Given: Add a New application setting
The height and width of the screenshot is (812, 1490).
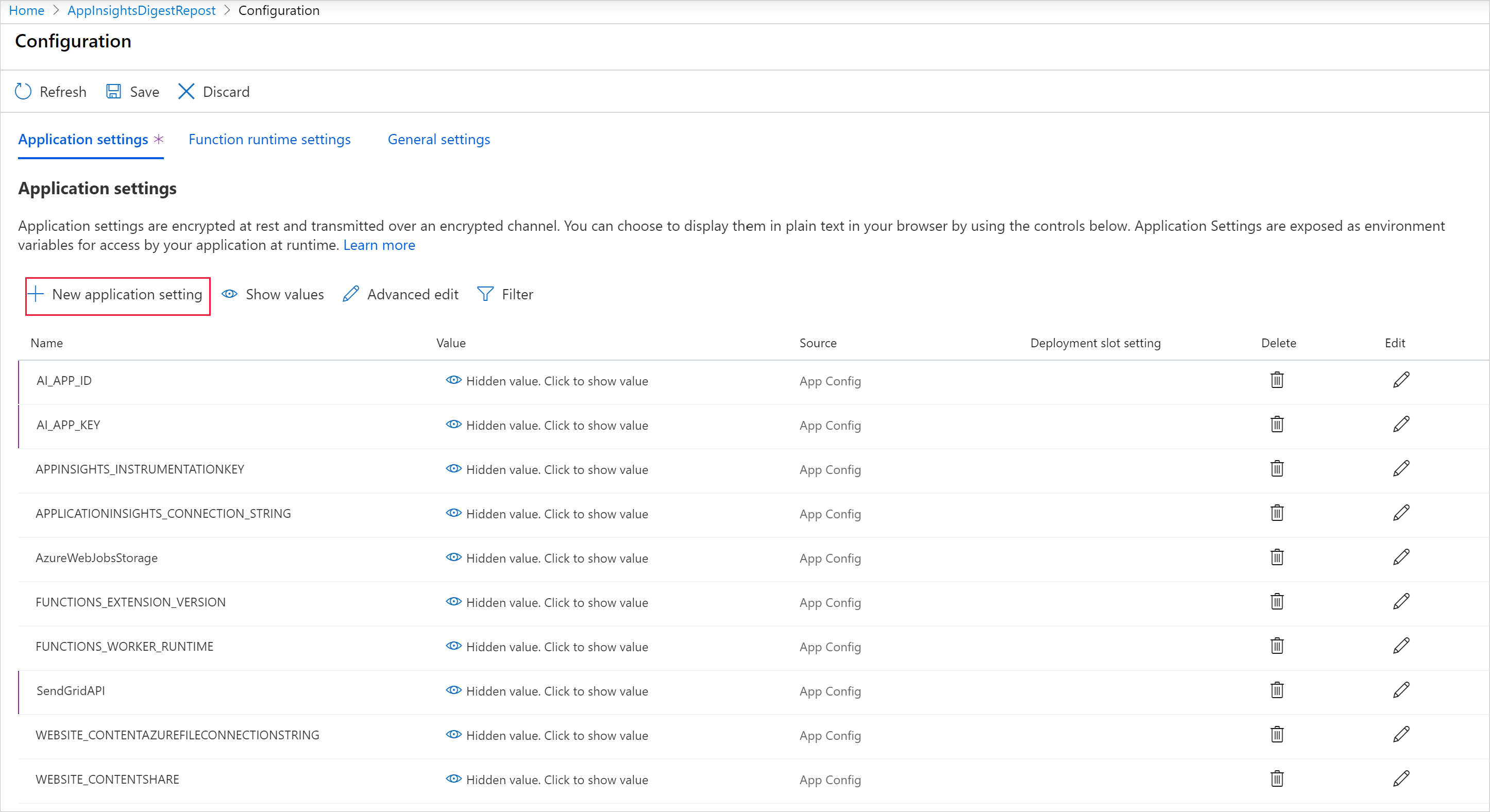Looking at the screenshot, I should pos(117,294).
